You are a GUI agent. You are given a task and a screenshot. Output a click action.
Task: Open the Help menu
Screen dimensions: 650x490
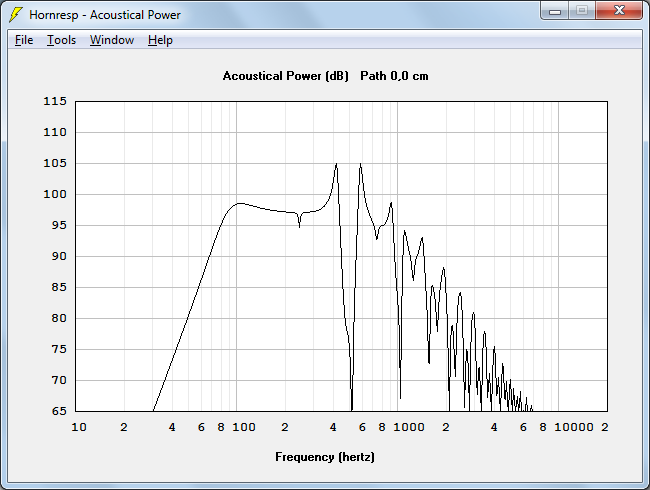(x=160, y=40)
